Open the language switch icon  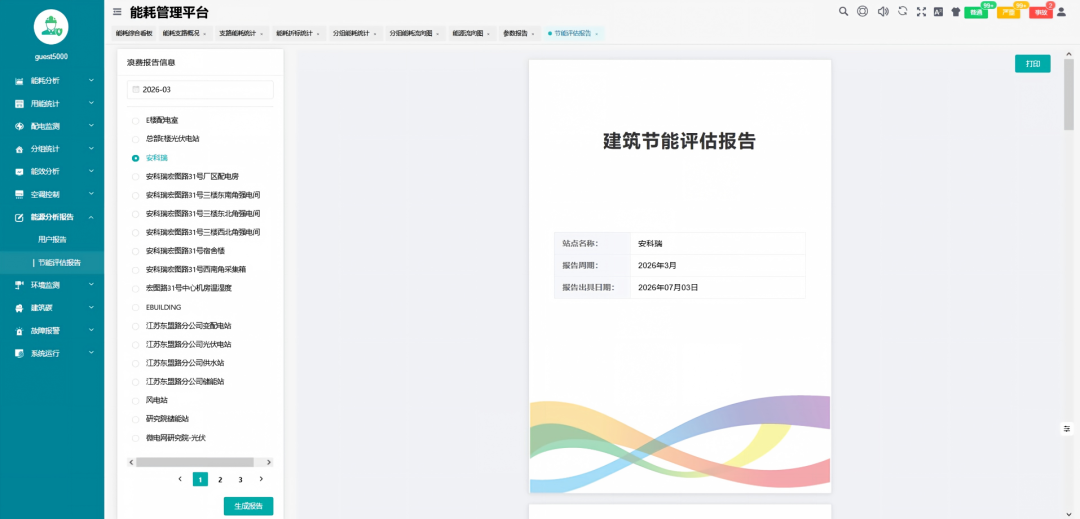coord(938,12)
